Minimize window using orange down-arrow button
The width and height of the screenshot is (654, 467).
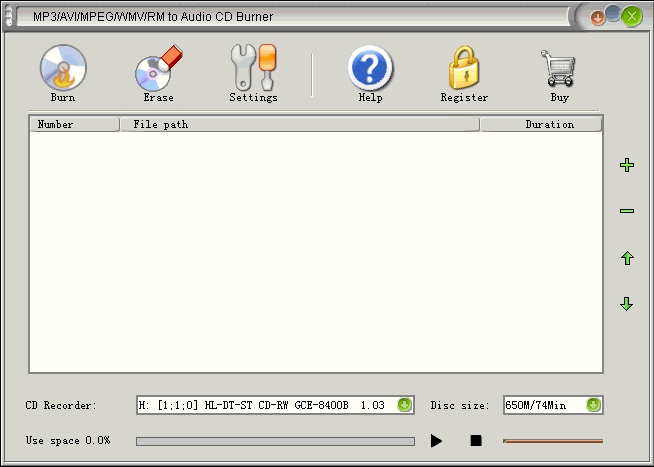tap(598, 17)
